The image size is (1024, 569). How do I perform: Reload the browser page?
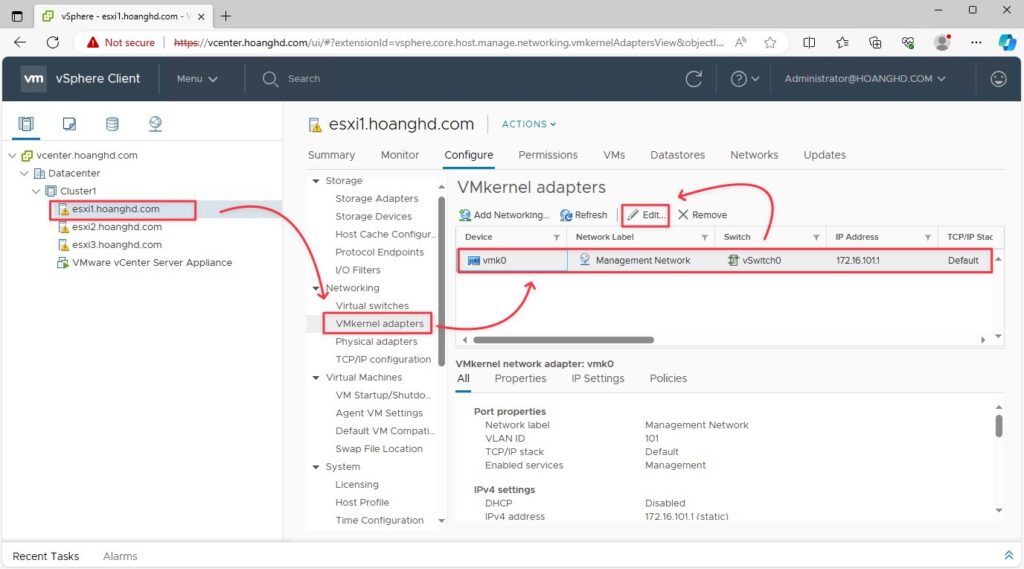click(53, 42)
